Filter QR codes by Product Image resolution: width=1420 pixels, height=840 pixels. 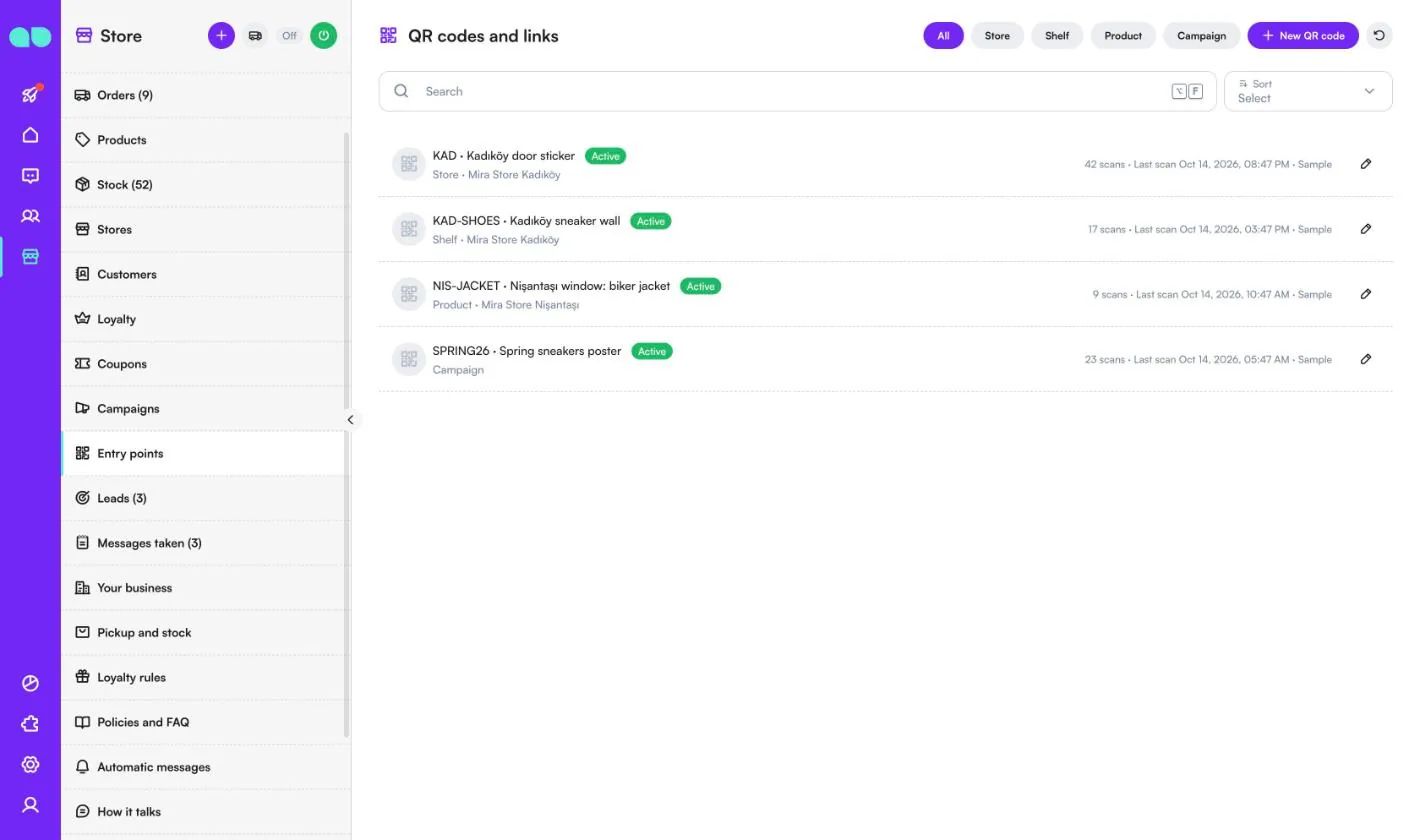1123,36
